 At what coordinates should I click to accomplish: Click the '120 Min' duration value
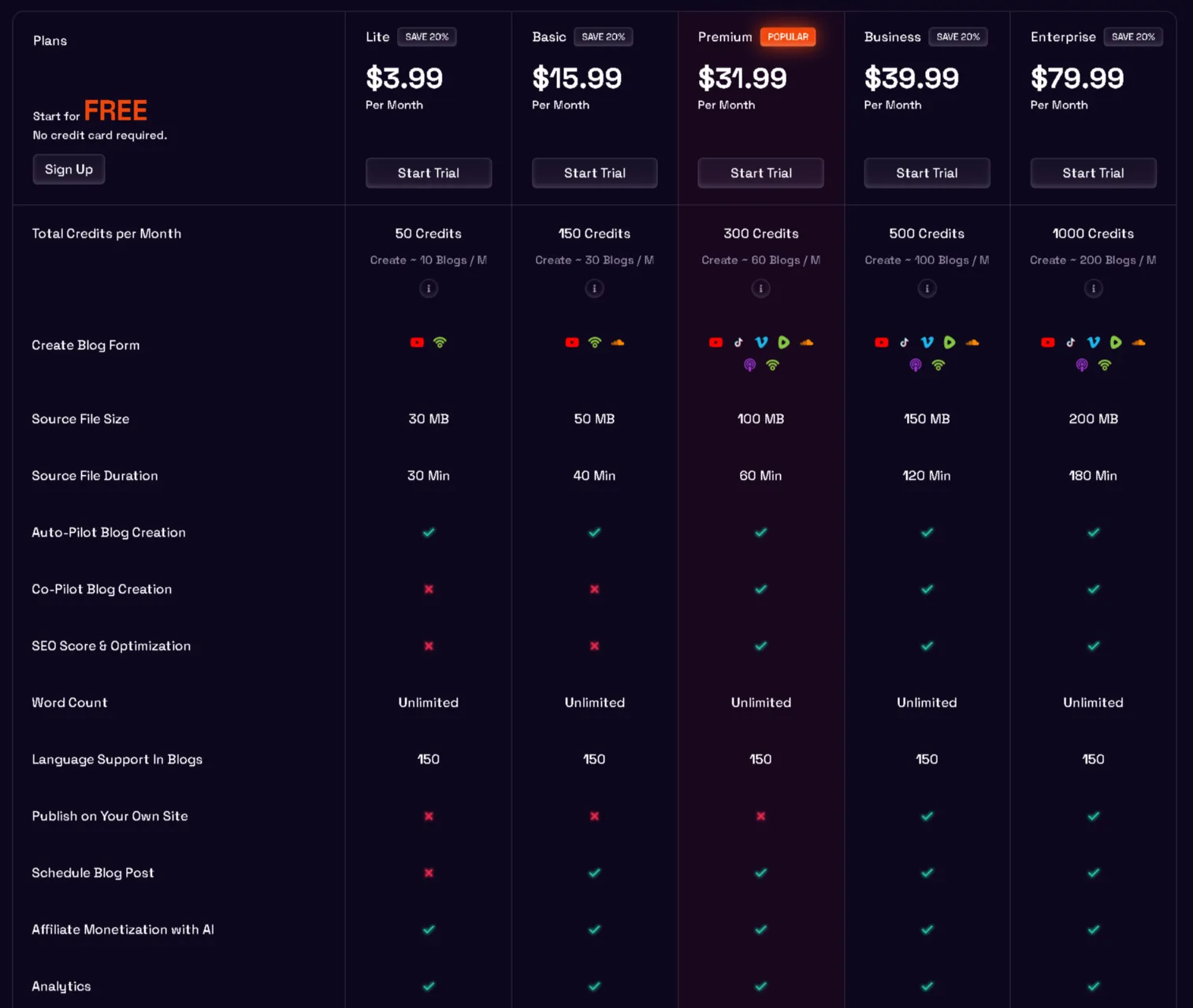point(927,476)
